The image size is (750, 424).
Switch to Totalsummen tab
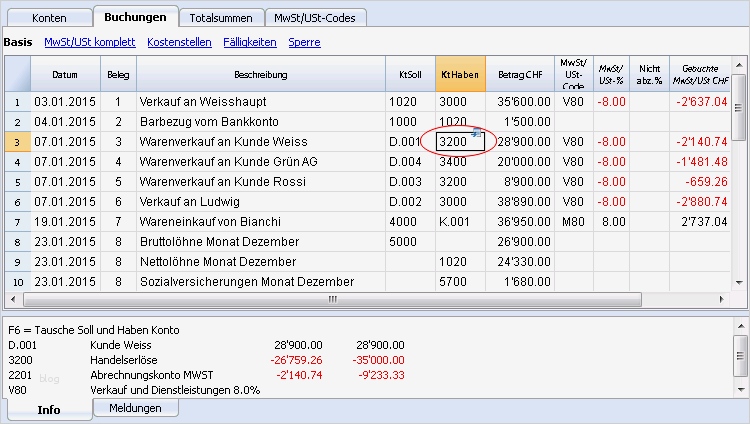pos(222,18)
